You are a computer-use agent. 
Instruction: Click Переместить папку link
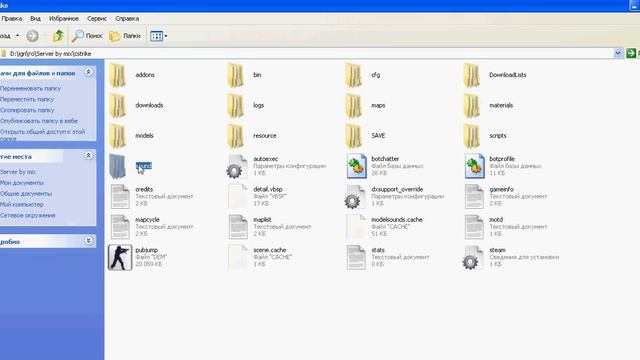coord(27,99)
